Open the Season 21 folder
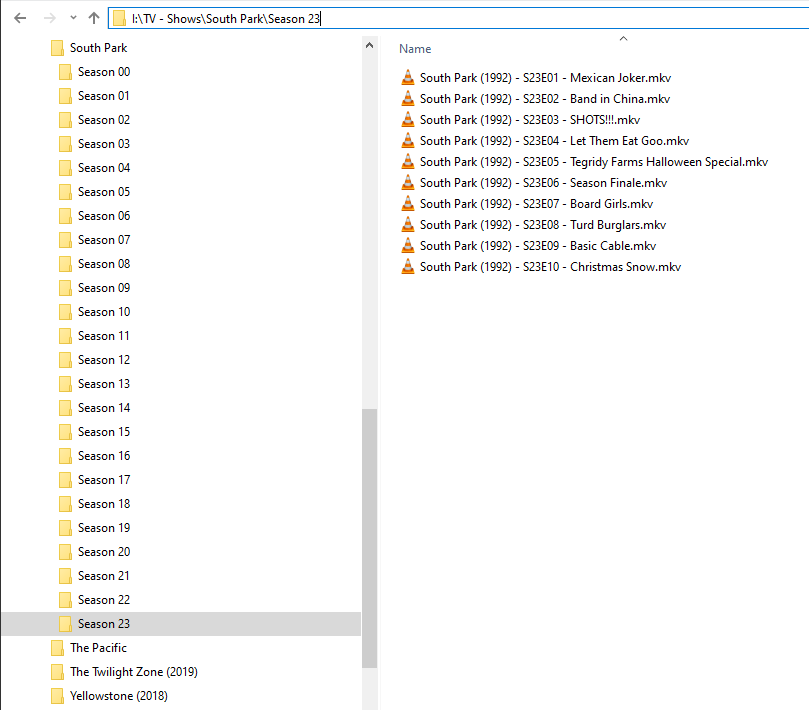 coord(103,576)
